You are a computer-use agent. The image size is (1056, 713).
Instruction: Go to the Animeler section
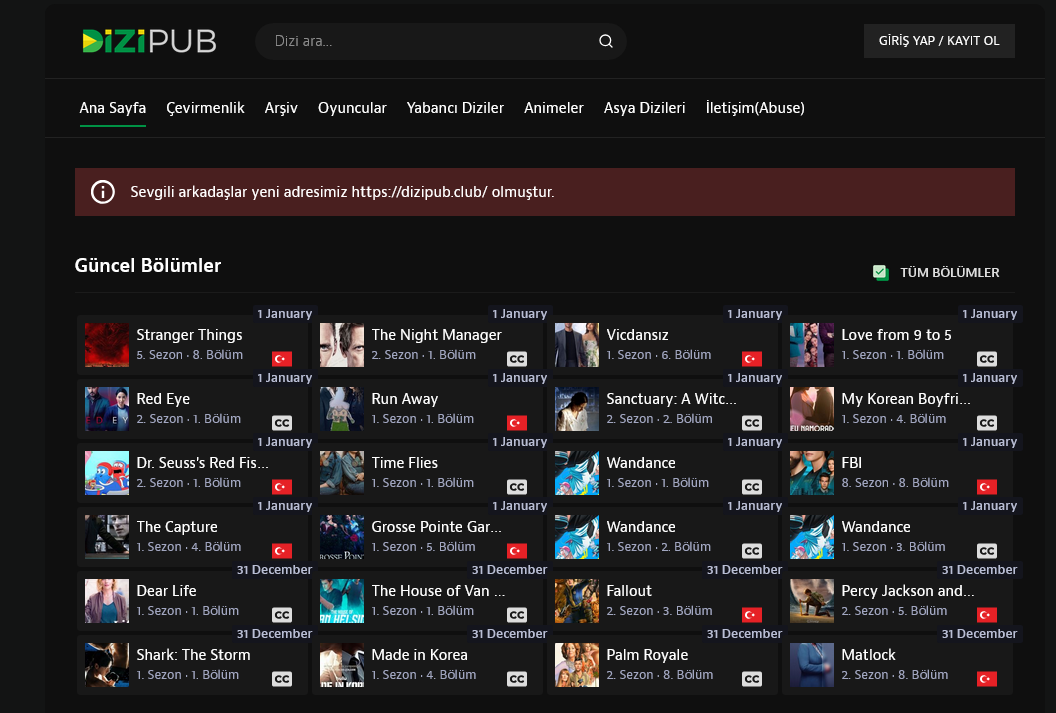click(x=554, y=108)
